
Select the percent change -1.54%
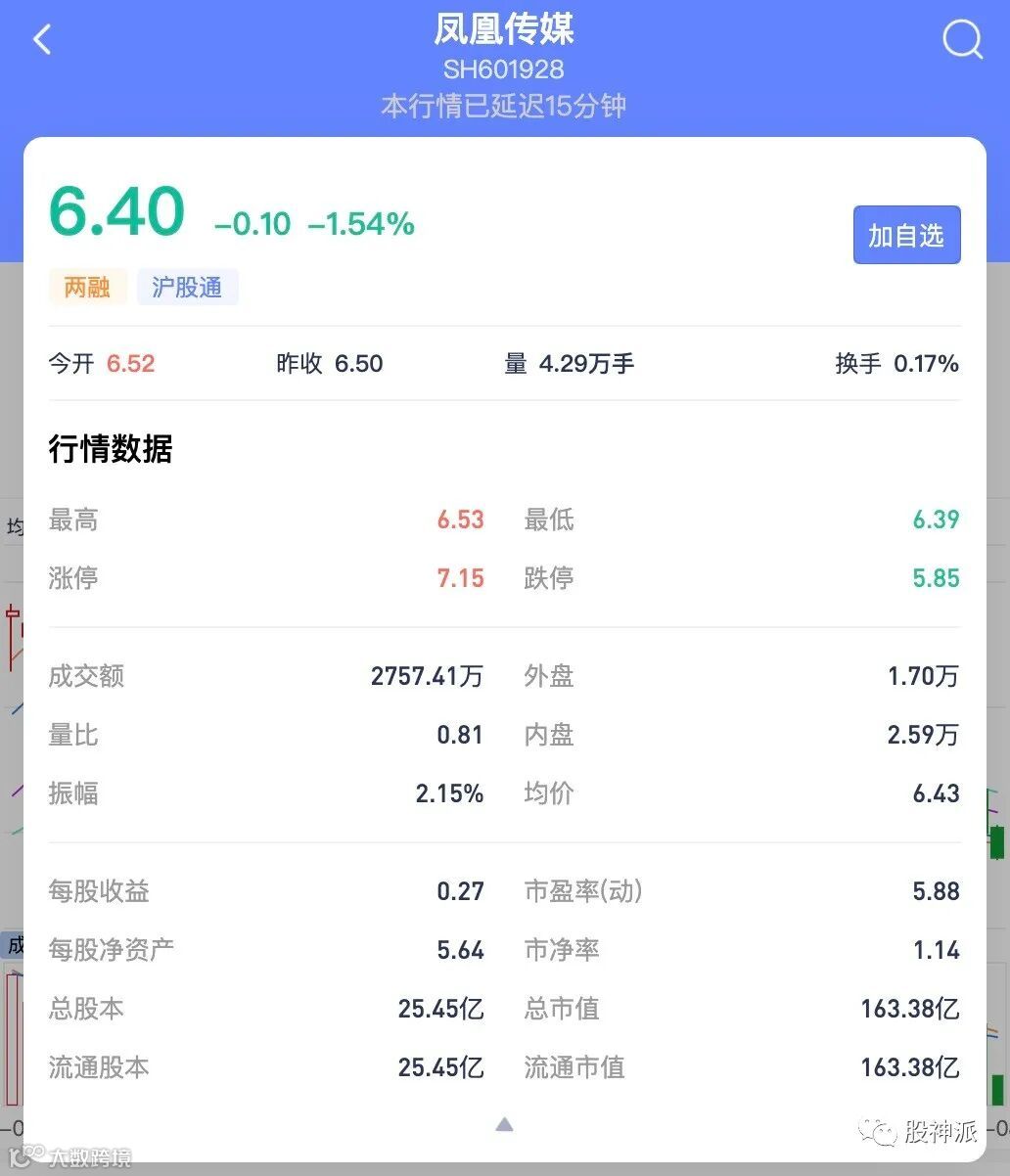pyautogui.click(x=361, y=224)
